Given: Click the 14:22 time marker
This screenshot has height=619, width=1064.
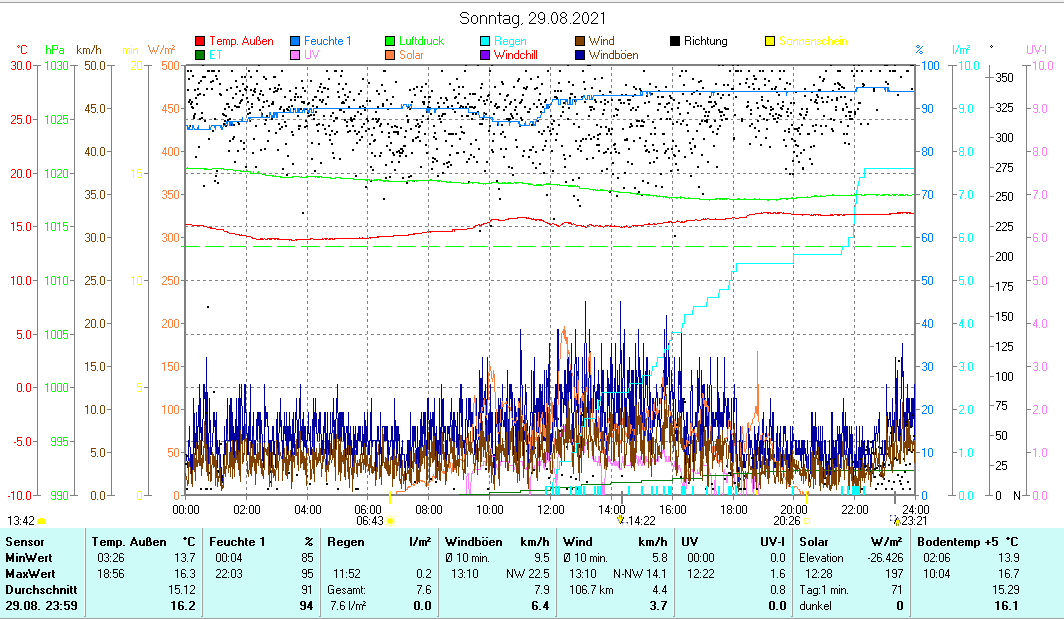Looking at the screenshot, I should click(x=638, y=520).
